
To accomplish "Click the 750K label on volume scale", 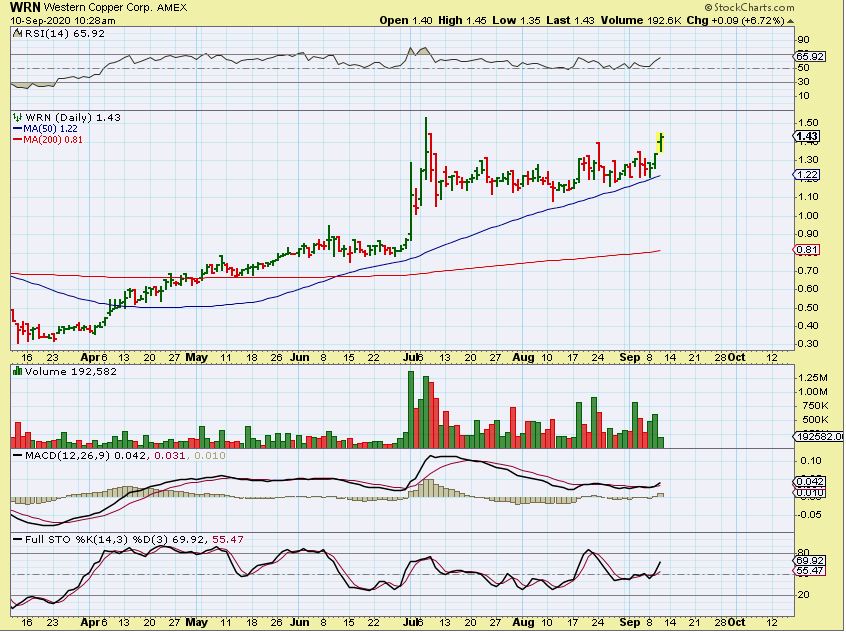I will pyautogui.click(x=815, y=405).
